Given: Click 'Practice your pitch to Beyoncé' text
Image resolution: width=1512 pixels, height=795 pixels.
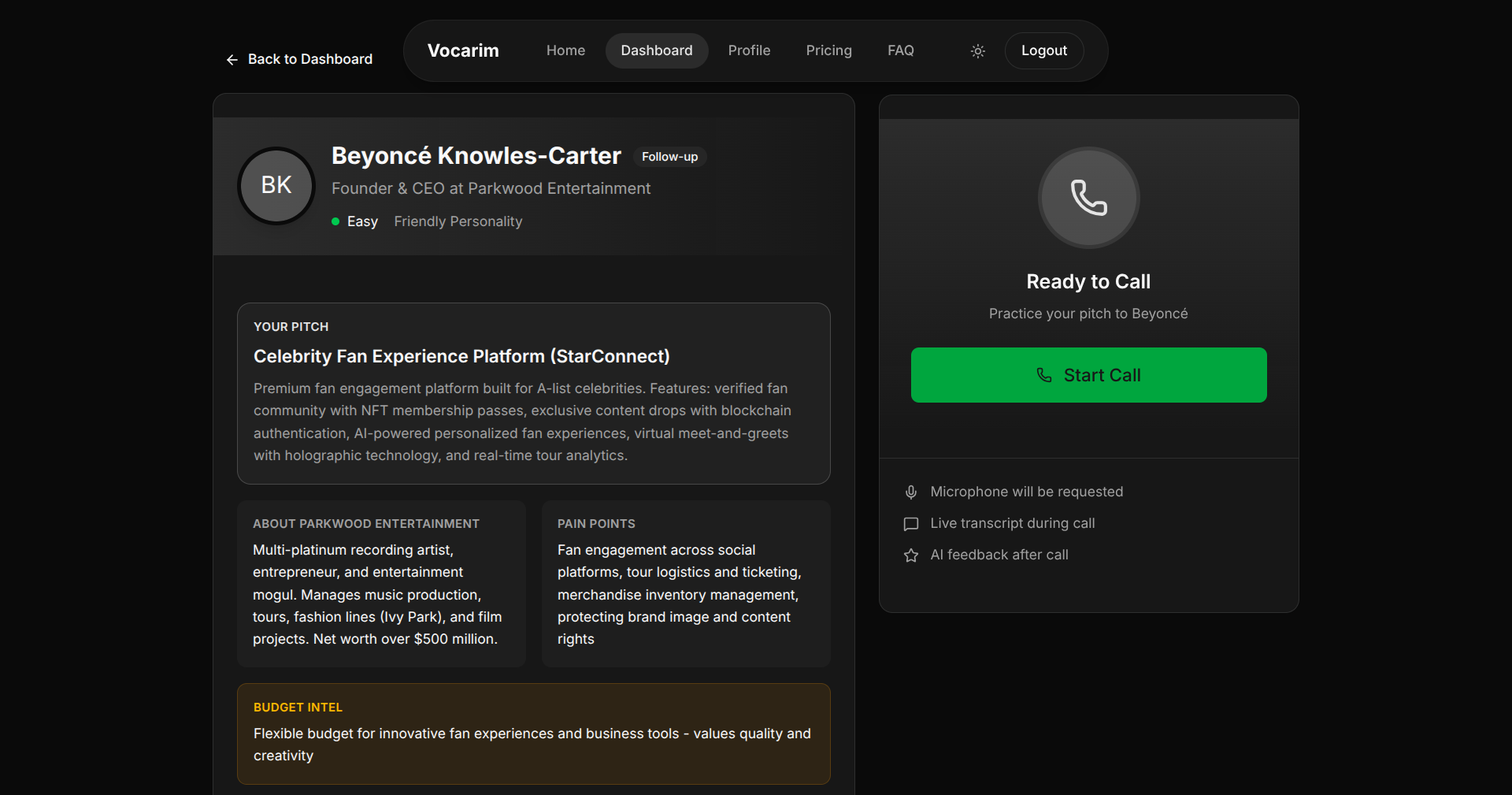Looking at the screenshot, I should [x=1088, y=314].
